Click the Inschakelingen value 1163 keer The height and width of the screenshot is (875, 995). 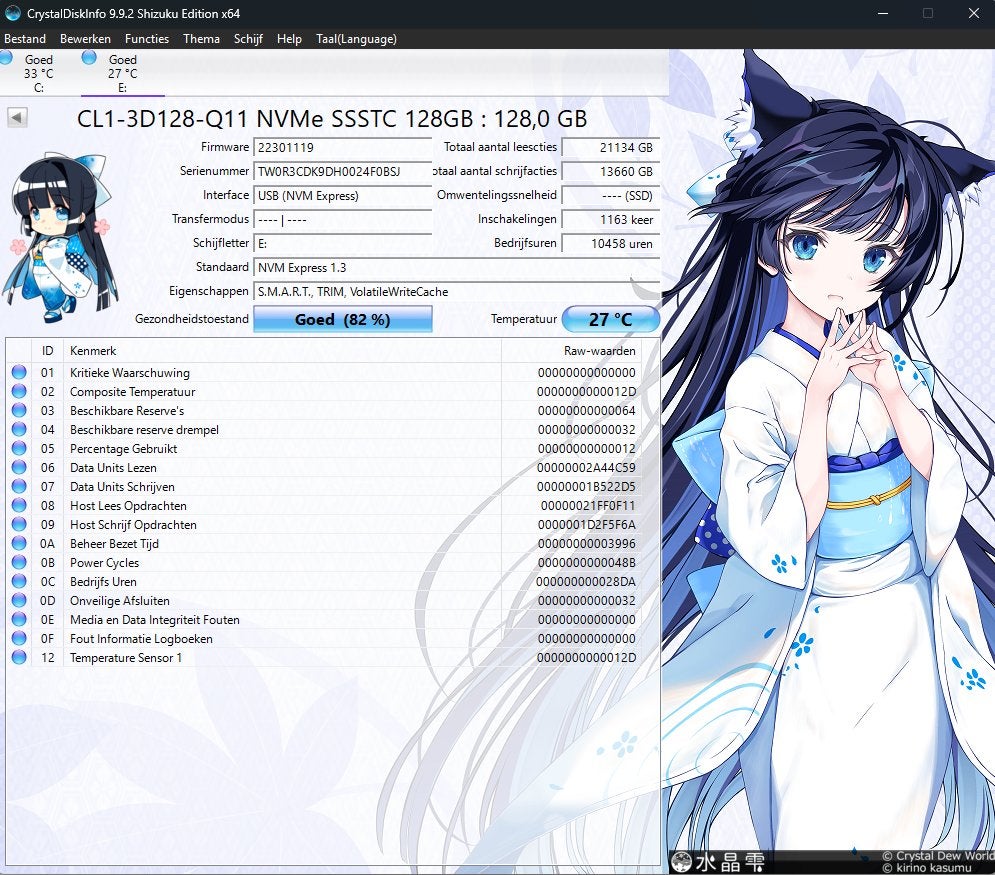coord(610,220)
